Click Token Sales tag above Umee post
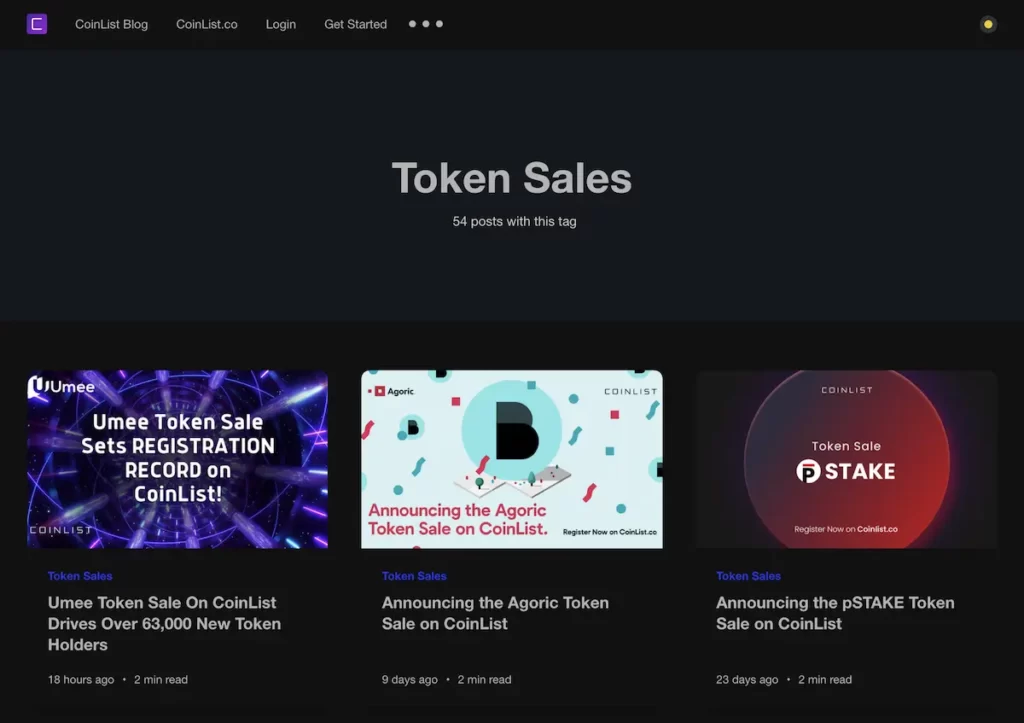The image size is (1024, 723). pos(80,576)
